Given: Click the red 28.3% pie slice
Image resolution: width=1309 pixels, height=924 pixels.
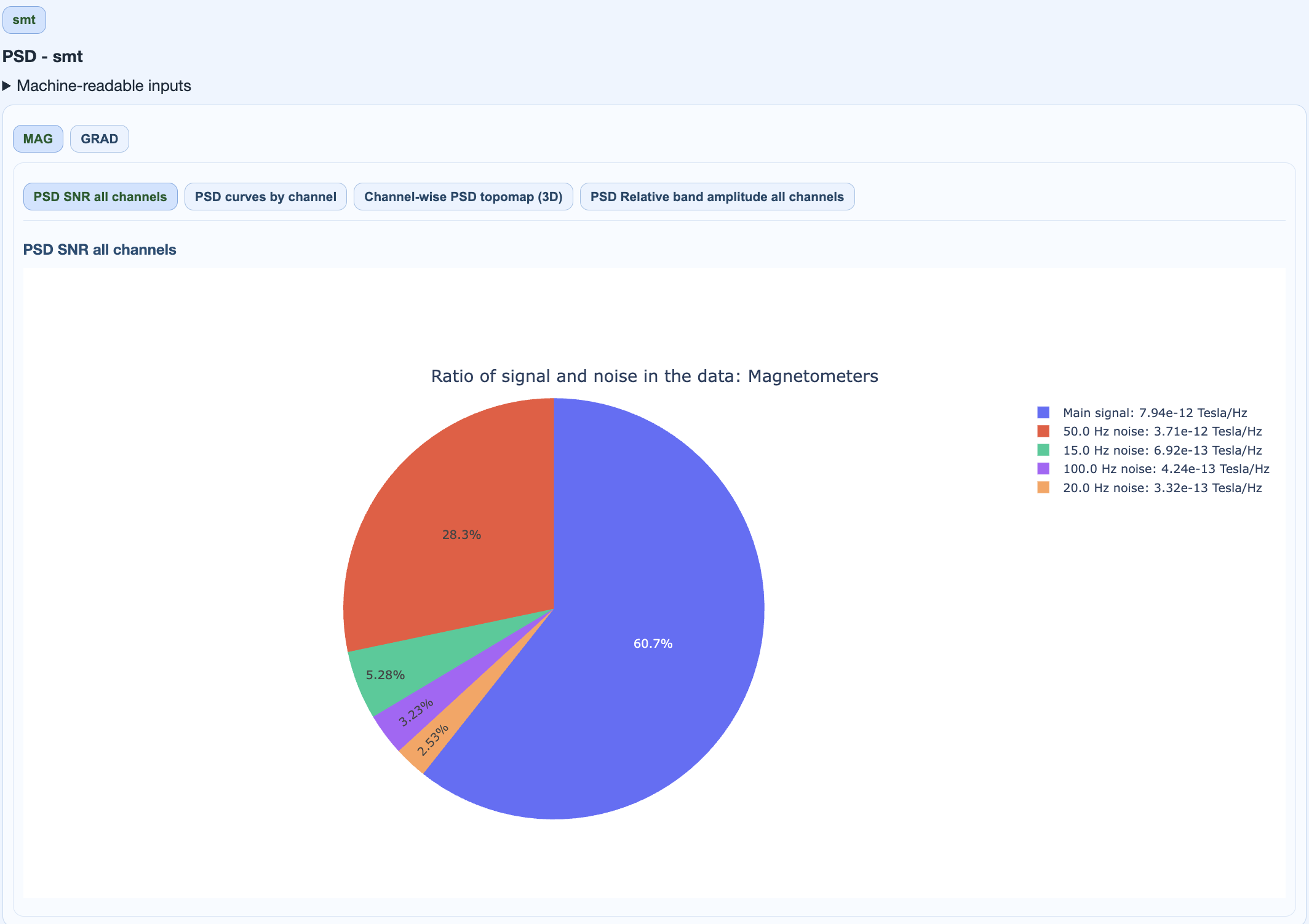Looking at the screenshot, I should coord(461,535).
